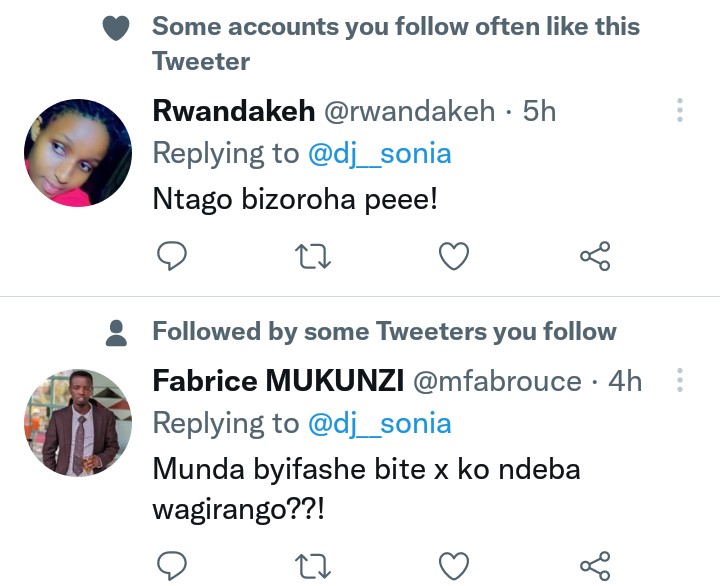This screenshot has height=586, width=720.
Task: Like Fabrice MUKUNZI's tweet
Action: (455, 565)
